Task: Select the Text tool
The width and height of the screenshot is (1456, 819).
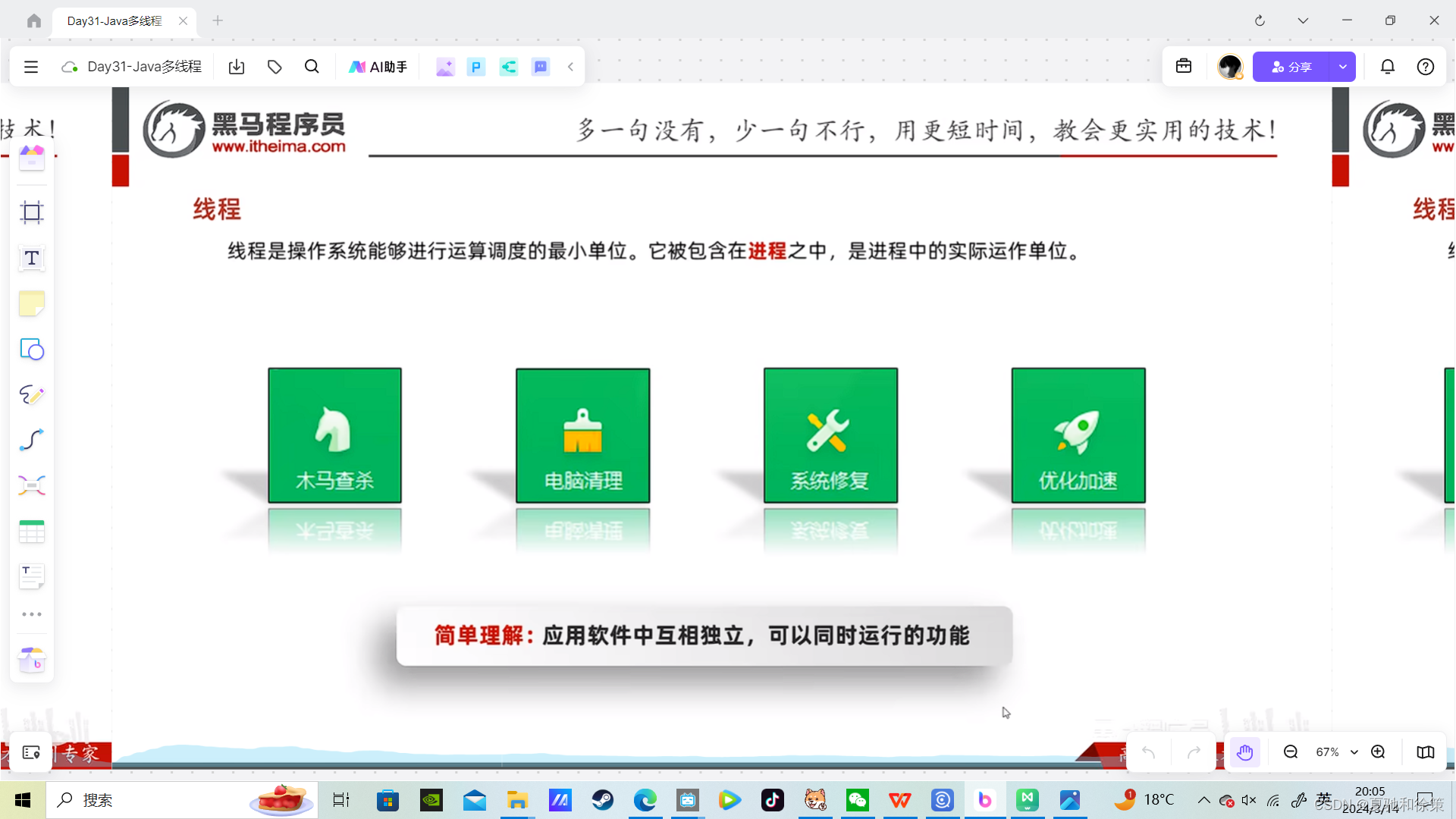Action: click(32, 258)
